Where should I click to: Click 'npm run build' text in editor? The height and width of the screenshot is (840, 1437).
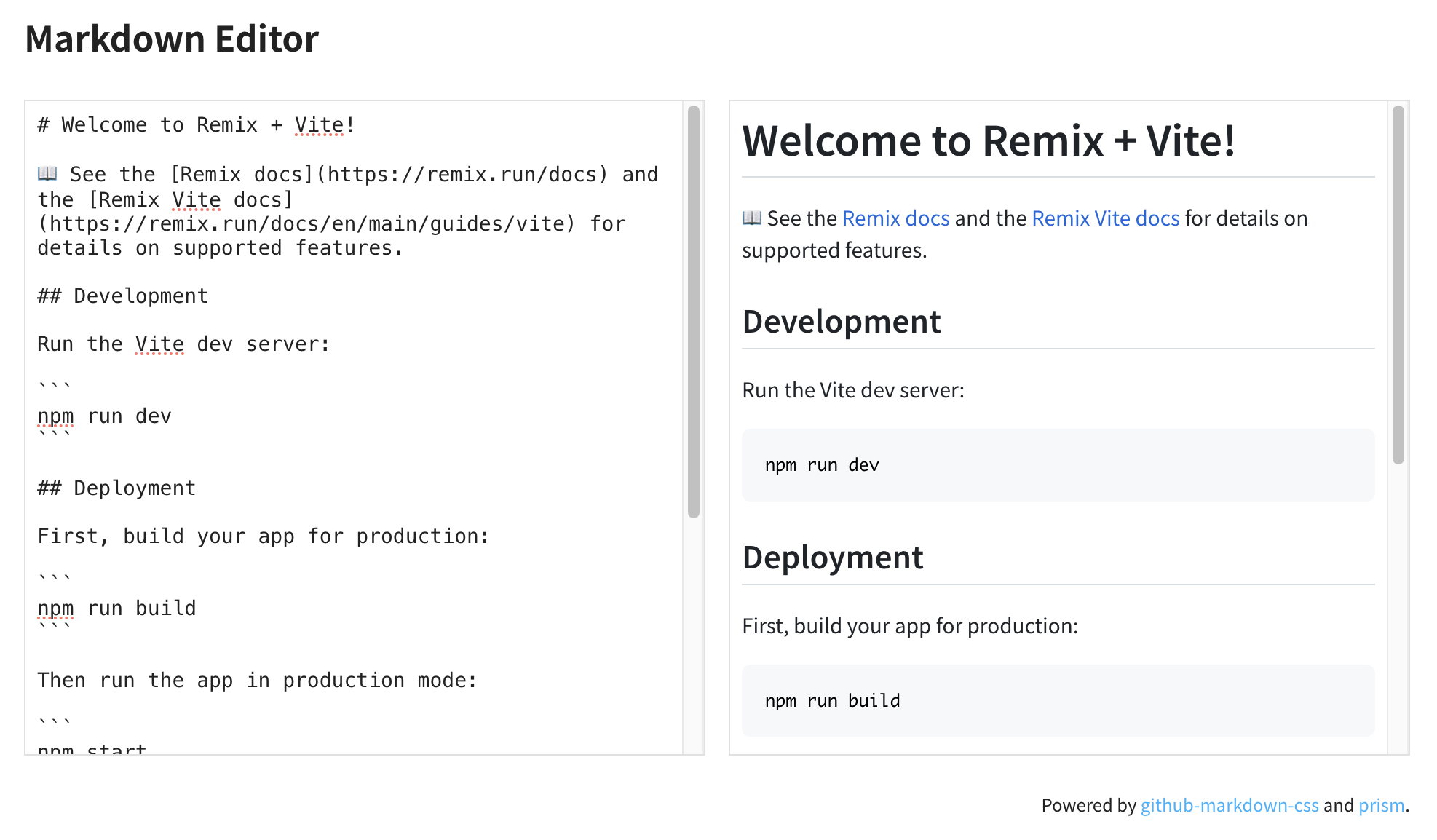[x=116, y=609]
